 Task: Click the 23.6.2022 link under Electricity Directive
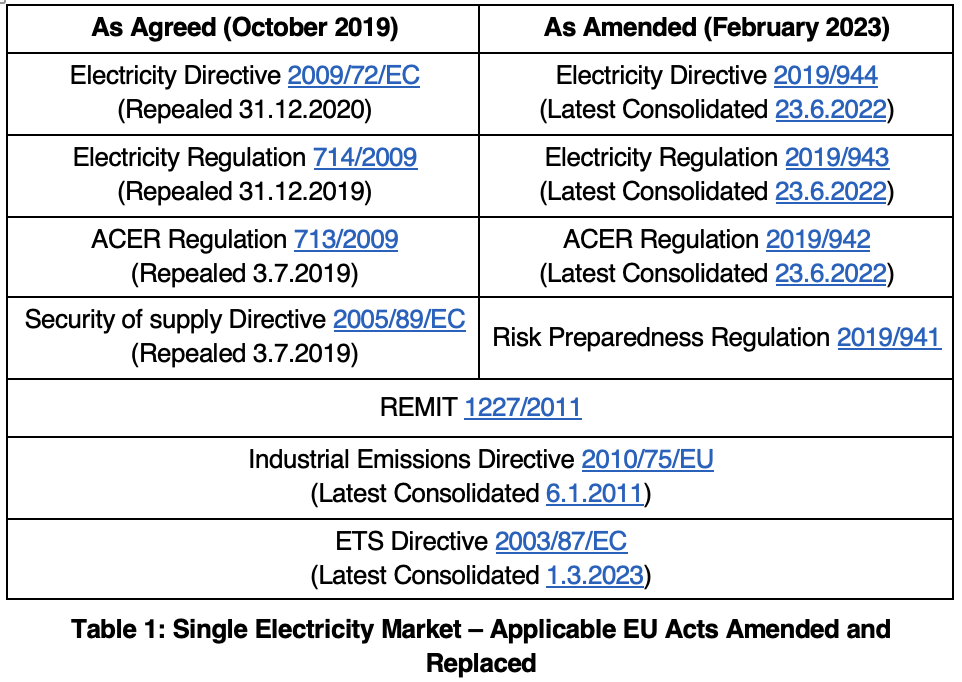point(830,109)
